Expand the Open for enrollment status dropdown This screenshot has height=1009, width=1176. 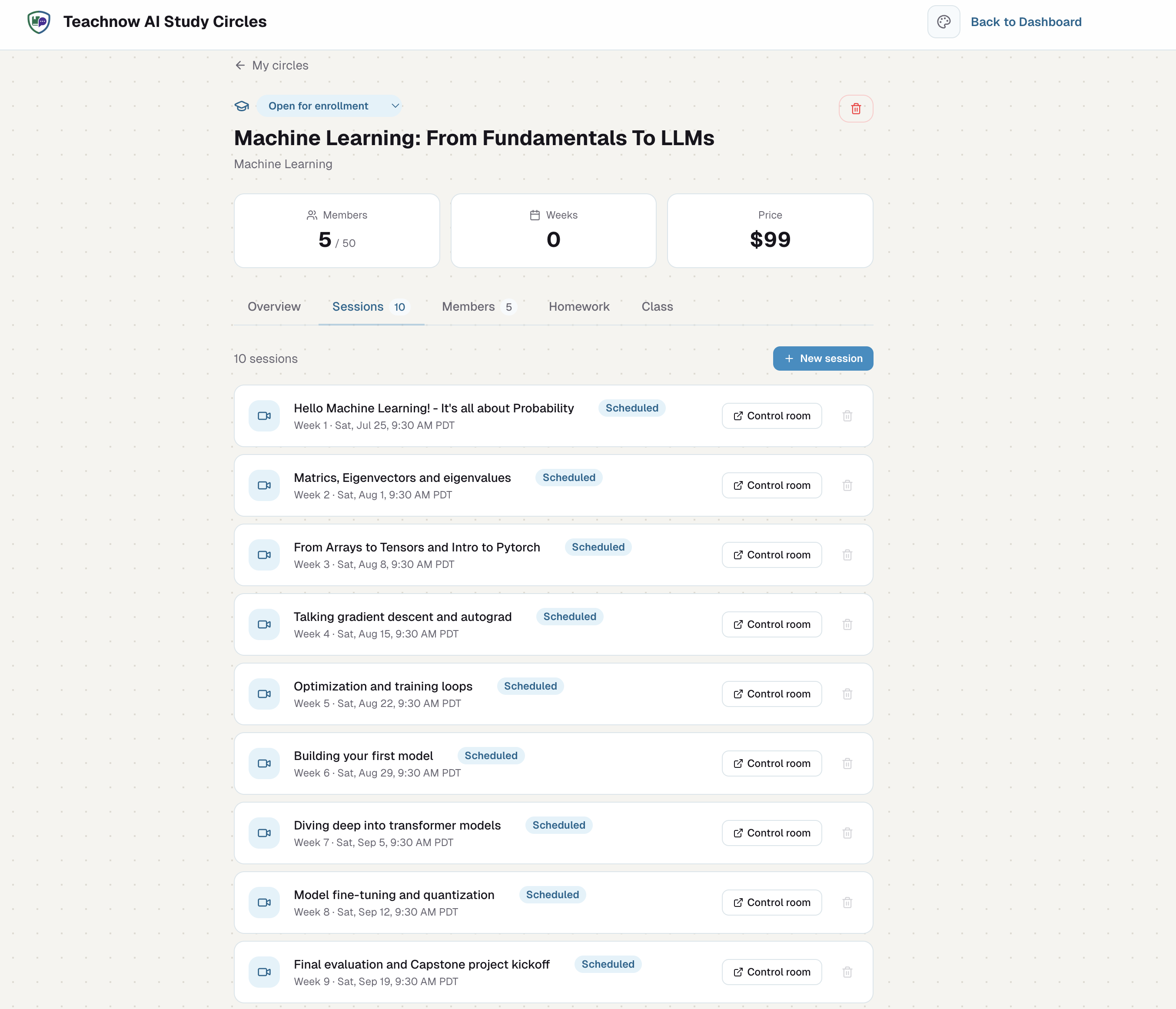pos(330,106)
